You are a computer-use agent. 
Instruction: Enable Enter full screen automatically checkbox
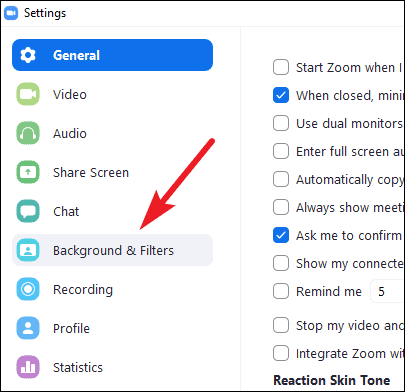[281, 151]
